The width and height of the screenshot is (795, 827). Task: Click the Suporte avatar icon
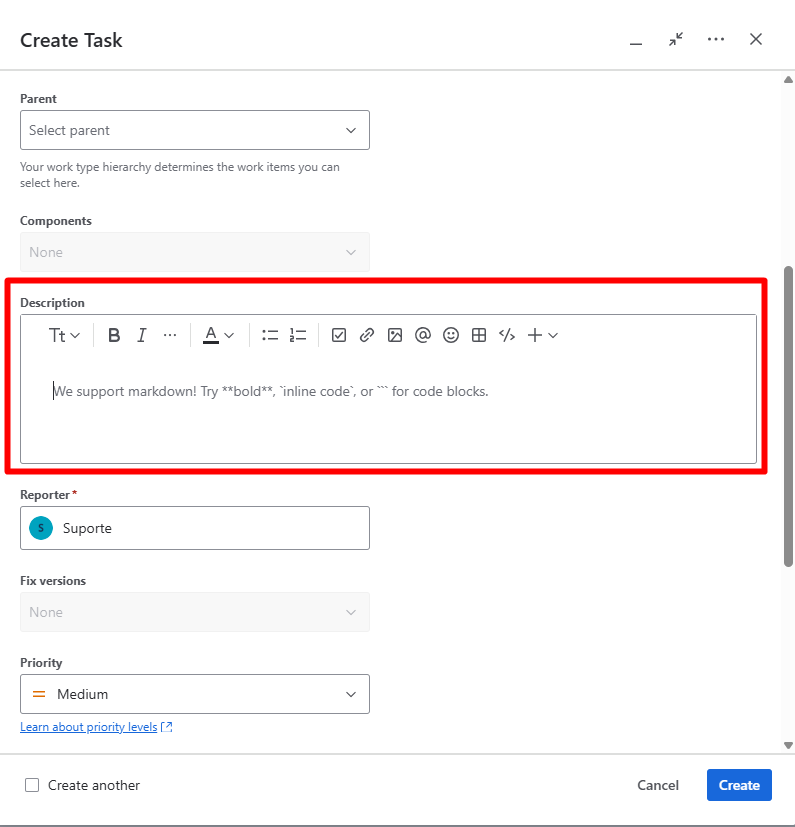(x=41, y=528)
